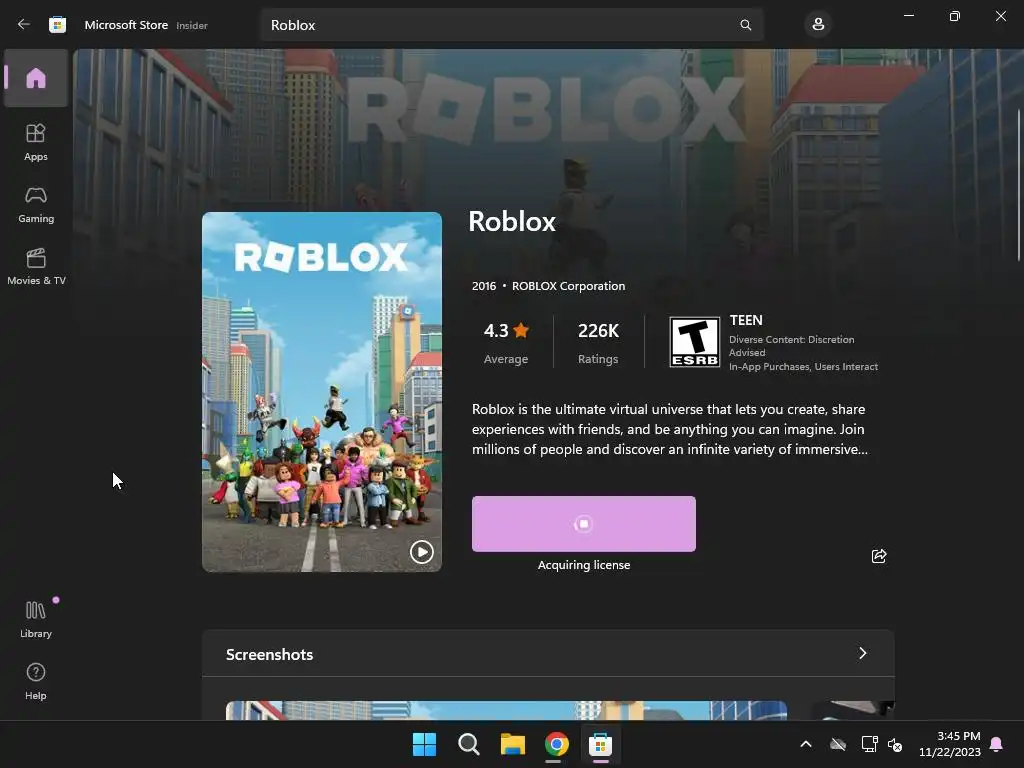The width and height of the screenshot is (1024, 768).
Task: Click the Roblox app title
Action: [512, 221]
